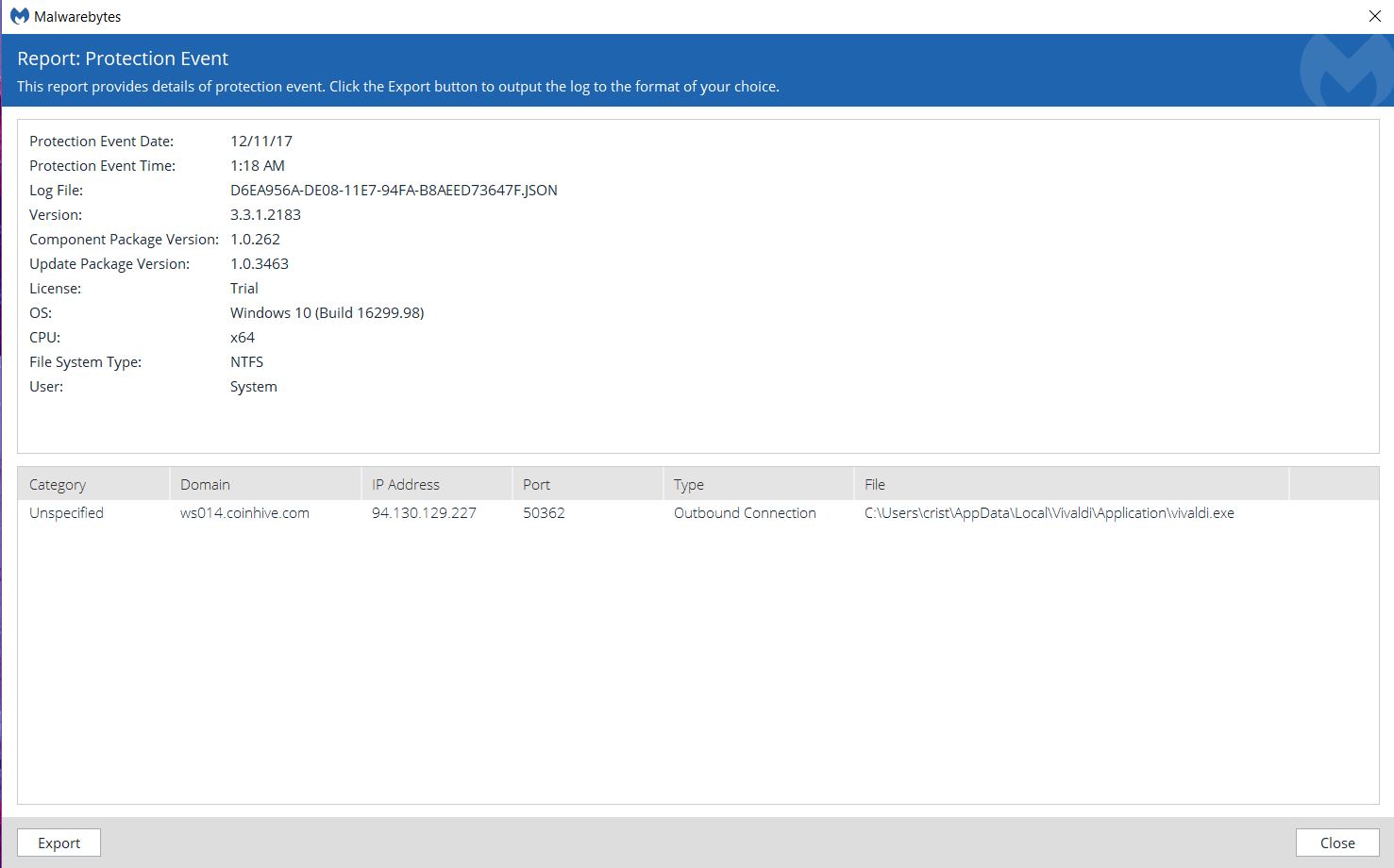Click the version number 3.3.1.2183

(265, 215)
